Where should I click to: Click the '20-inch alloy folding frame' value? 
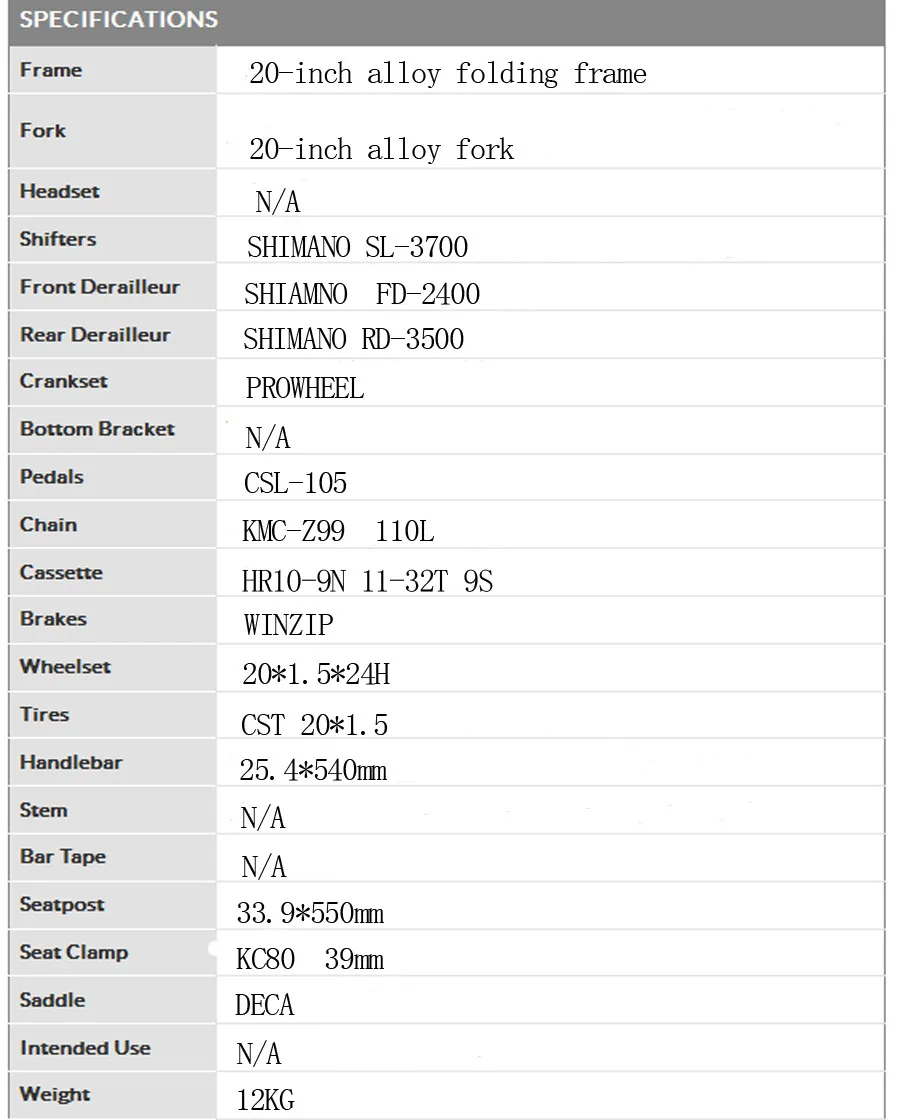[448, 74]
